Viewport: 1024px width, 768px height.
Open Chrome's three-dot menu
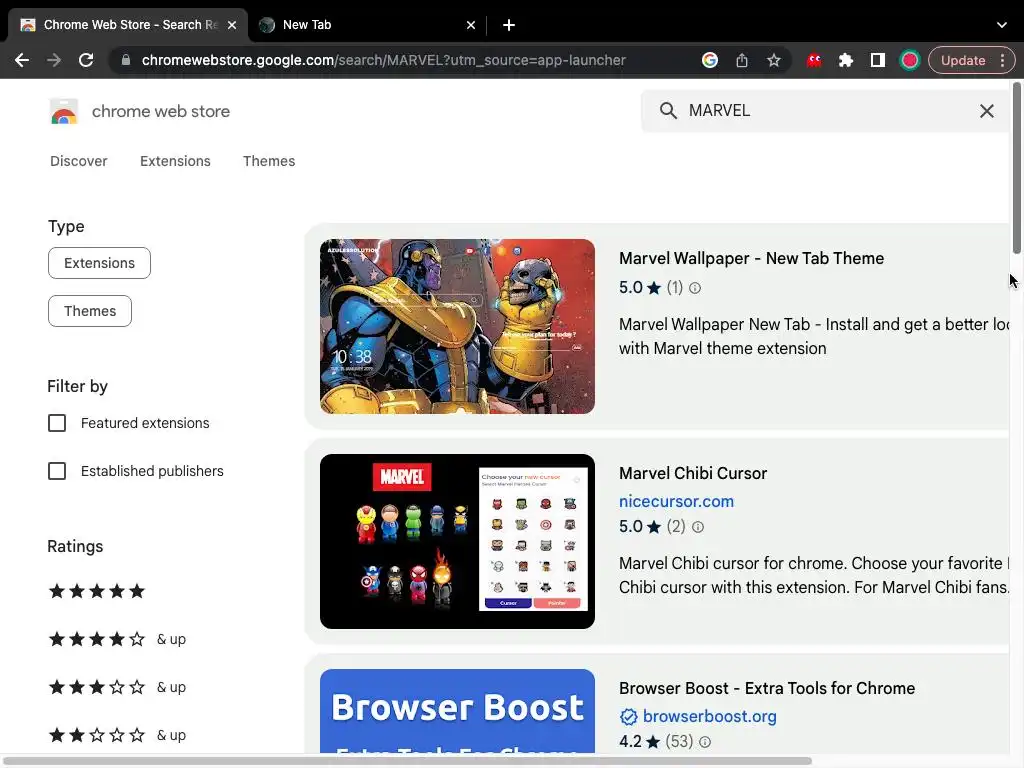[x=1002, y=60]
